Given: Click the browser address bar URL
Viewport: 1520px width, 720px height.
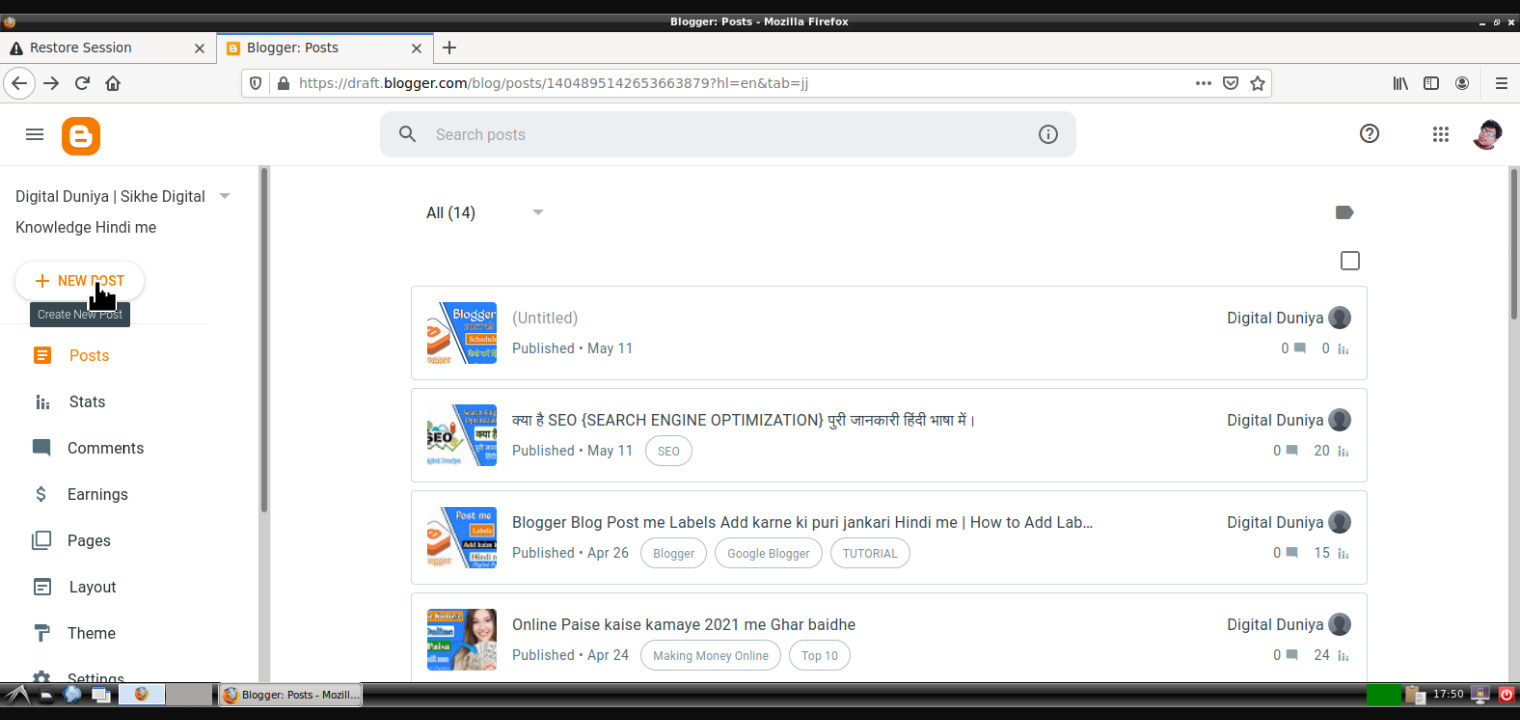Looking at the screenshot, I should [x=553, y=83].
